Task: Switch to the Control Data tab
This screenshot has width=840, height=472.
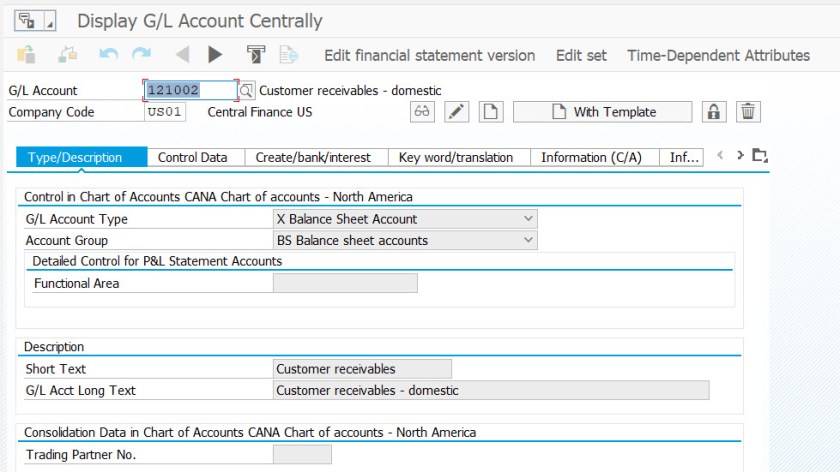Action: click(193, 157)
